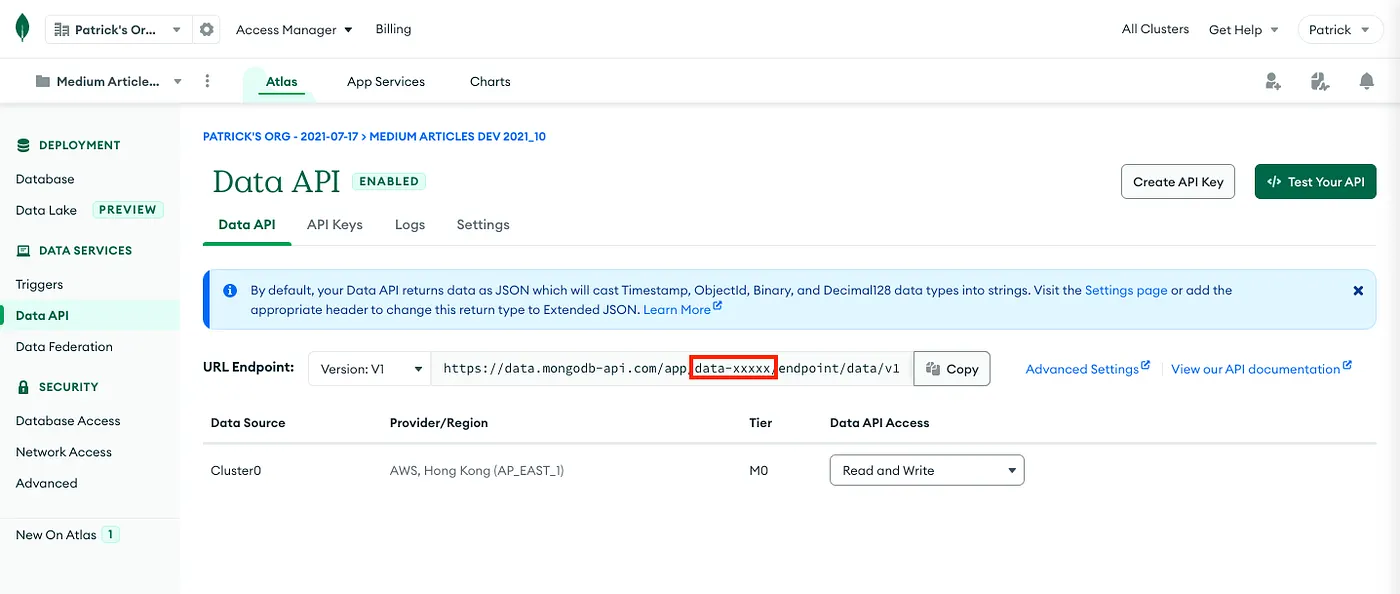Click Cluster0 data source cell
Screen dimensions: 1400x594
pyautogui.click(x=236, y=470)
